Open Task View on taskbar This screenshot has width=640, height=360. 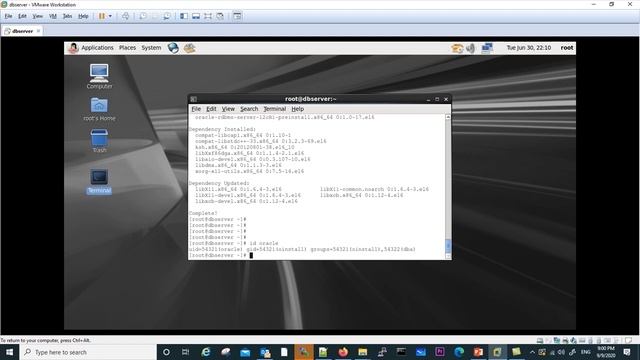pyautogui.click(x=185, y=352)
